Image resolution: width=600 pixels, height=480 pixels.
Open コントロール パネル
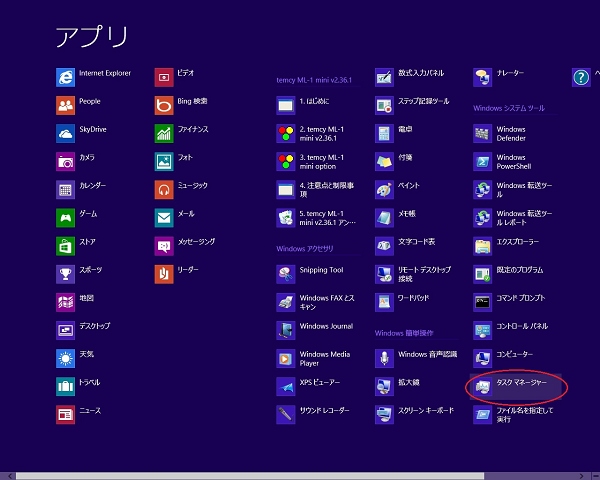tap(483, 330)
